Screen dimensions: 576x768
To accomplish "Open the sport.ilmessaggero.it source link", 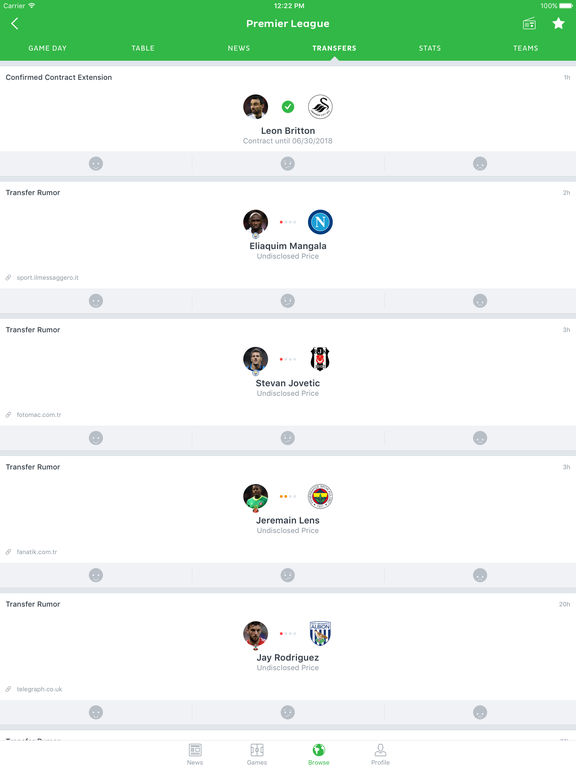I will point(48,278).
